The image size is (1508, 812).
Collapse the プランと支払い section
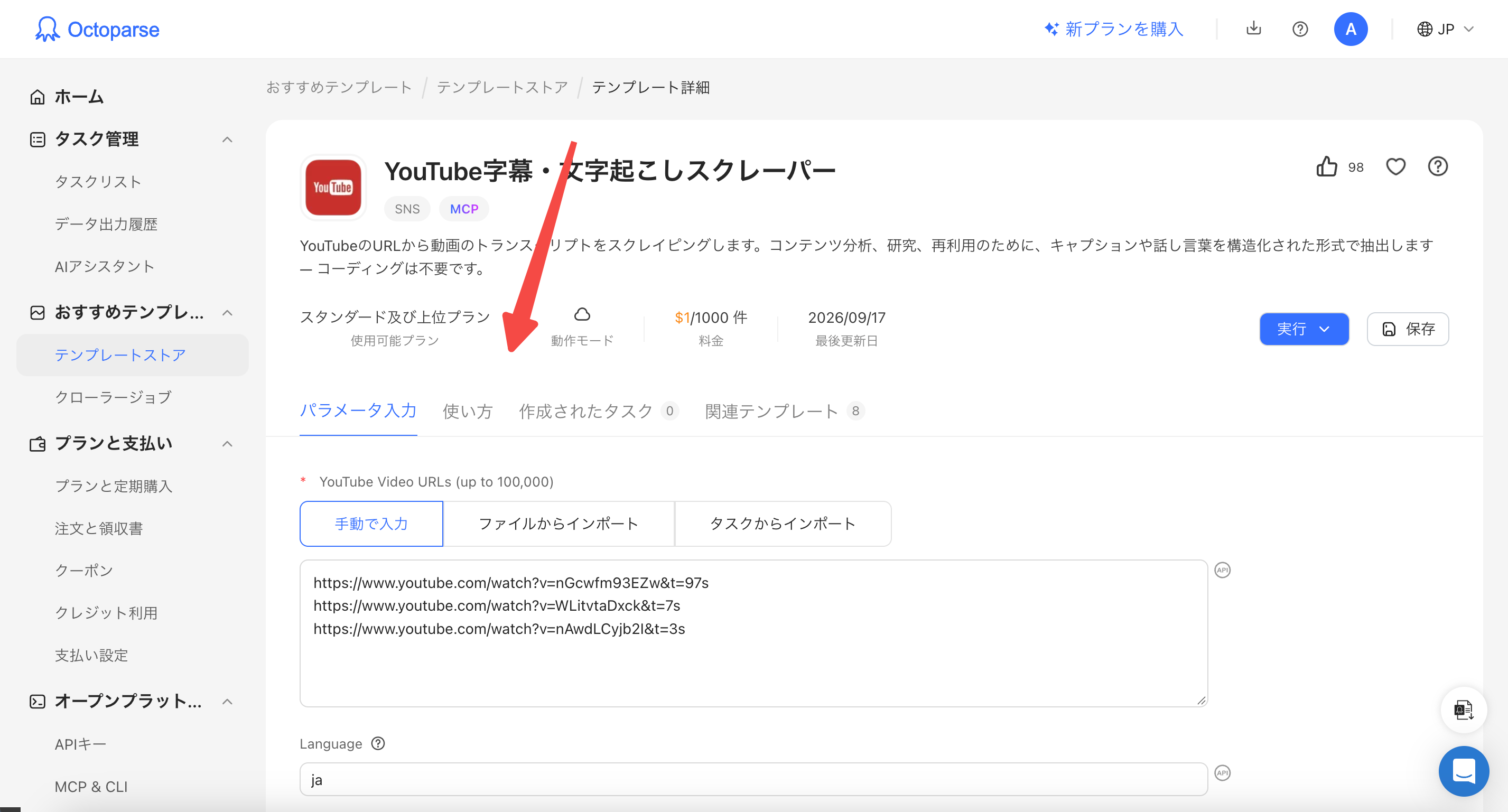[x=227, y=444]
